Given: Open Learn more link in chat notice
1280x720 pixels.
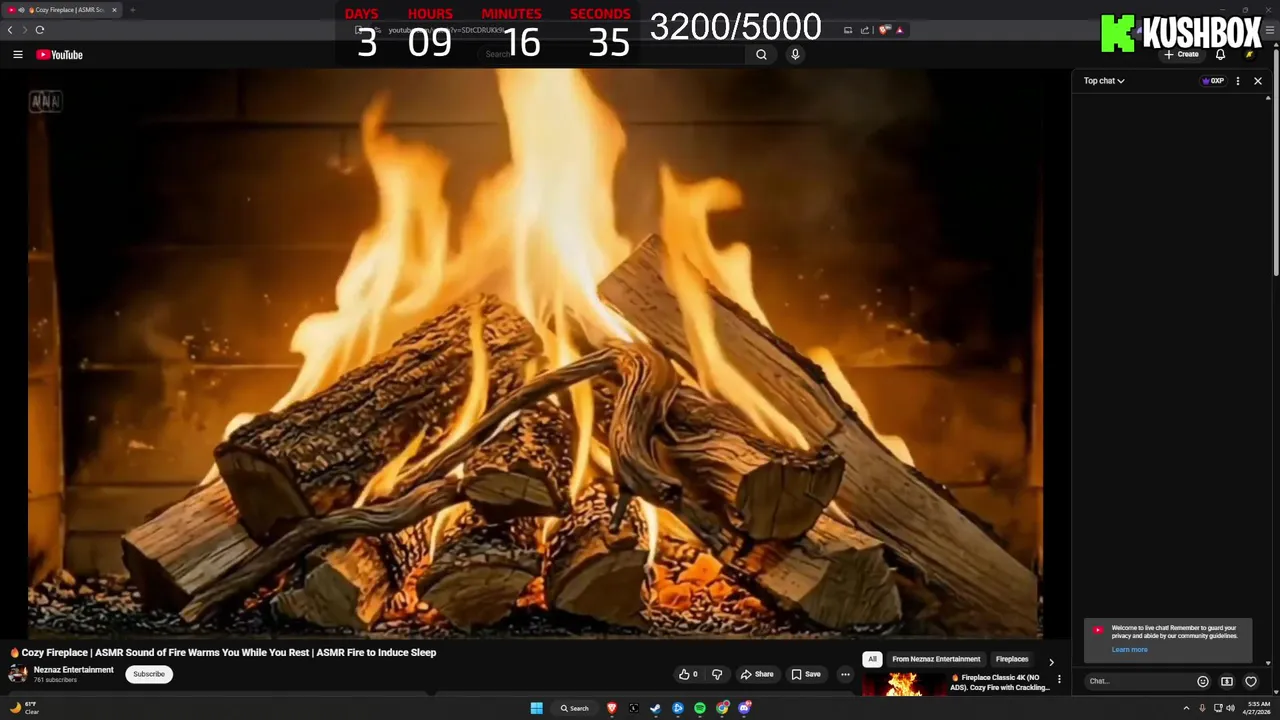Looking at the screenshot, I should click(x=1129, y=650).
